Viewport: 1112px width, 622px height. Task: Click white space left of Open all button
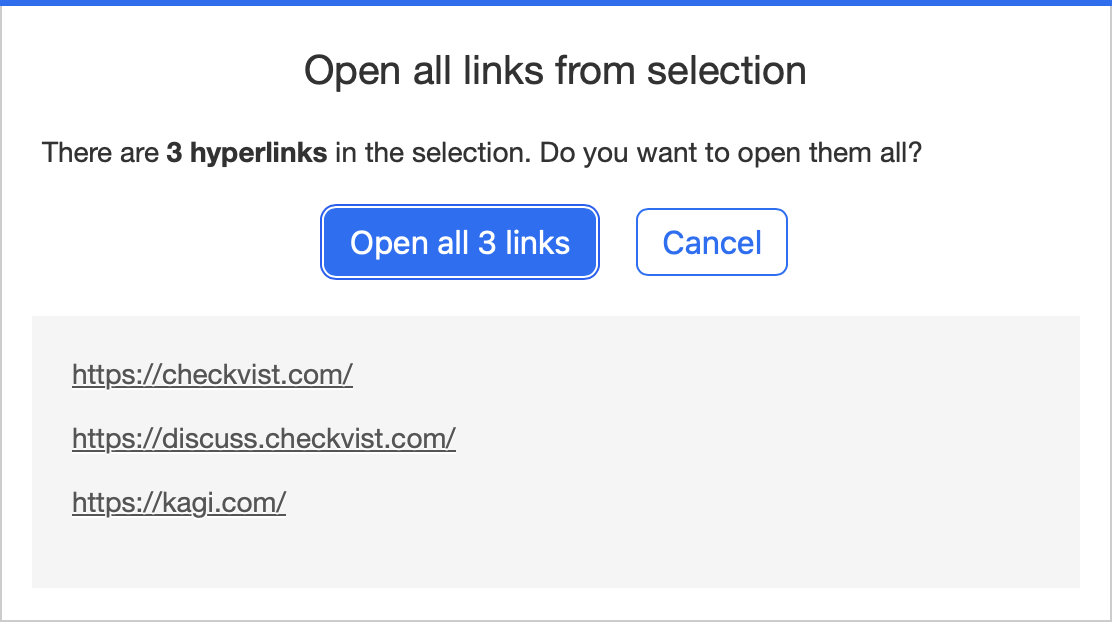click(170, 242)
